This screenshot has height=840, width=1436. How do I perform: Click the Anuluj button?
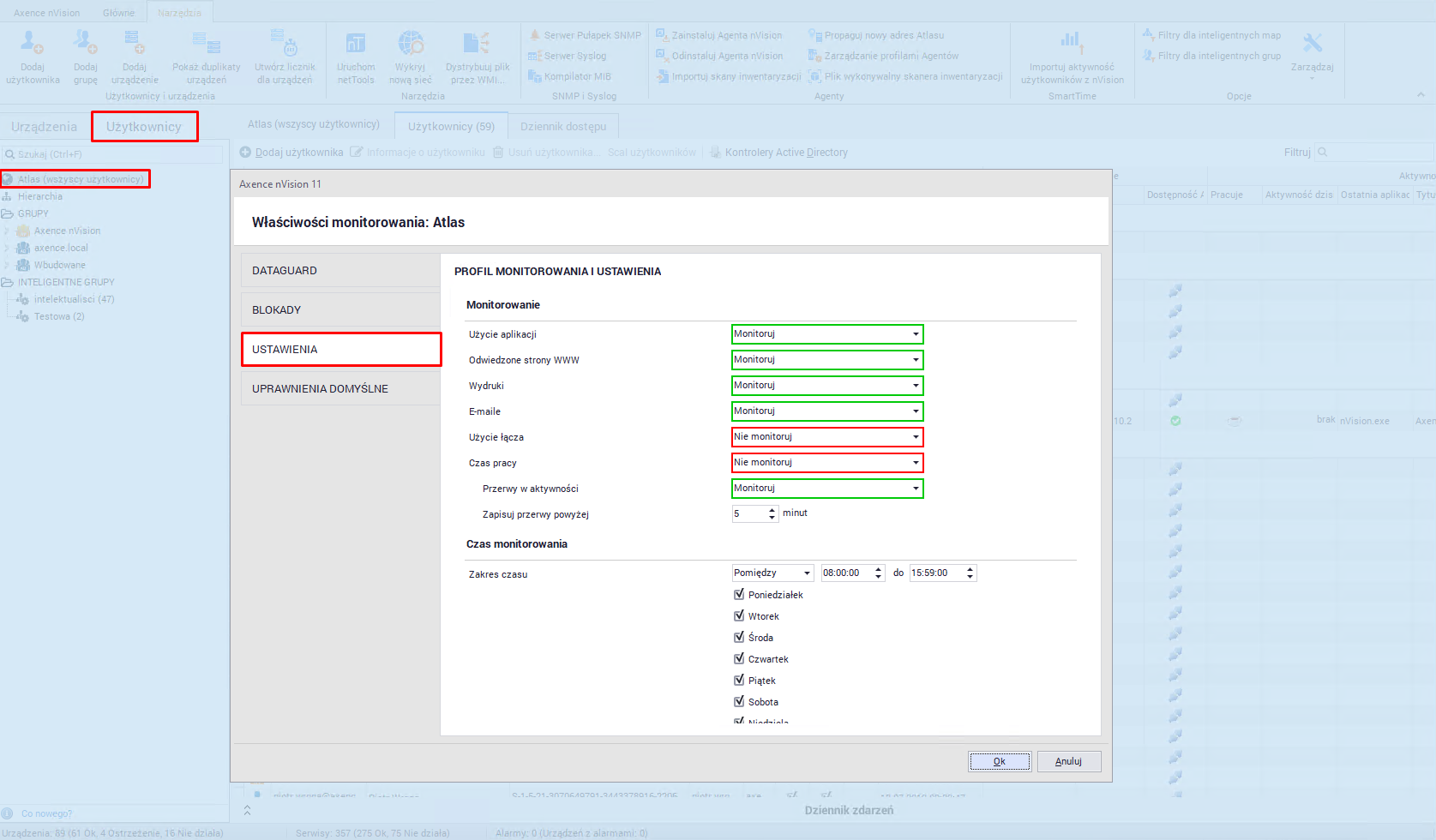click(1068, 761)
